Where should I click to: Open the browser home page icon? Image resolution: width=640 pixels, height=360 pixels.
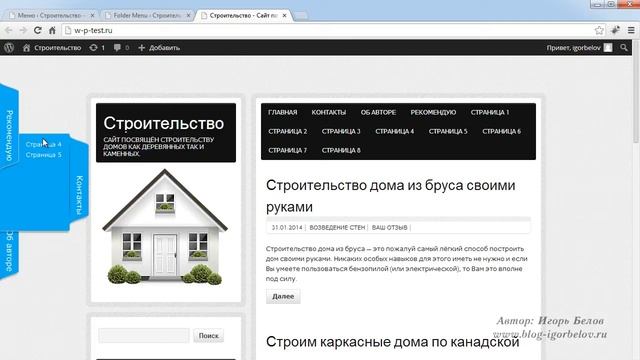(x=52, y=30)
